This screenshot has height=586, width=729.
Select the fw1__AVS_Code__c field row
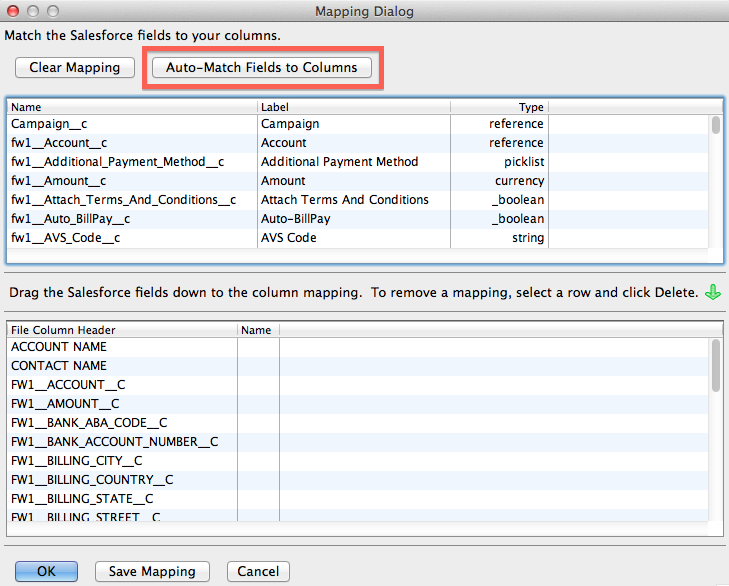tap(358, 238)
